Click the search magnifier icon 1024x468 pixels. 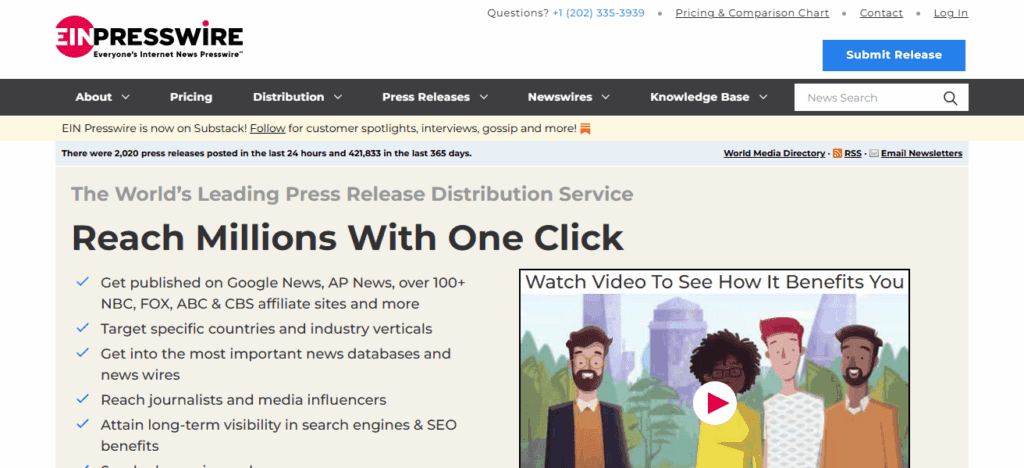[x=950, y=98]
